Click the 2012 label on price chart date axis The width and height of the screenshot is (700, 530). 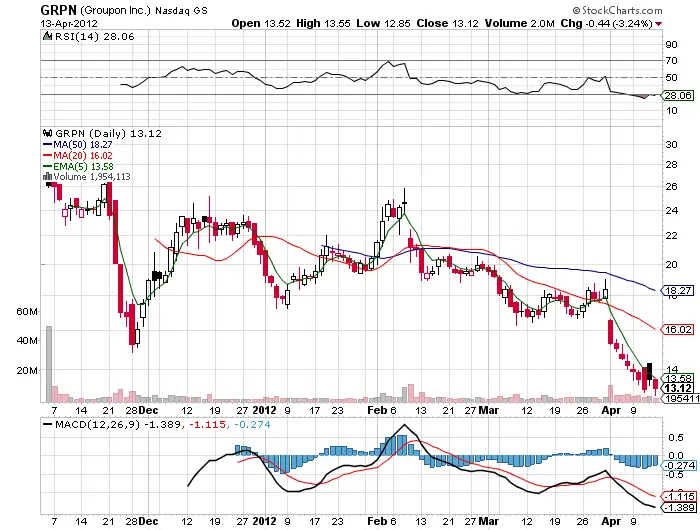pos(264,410)
